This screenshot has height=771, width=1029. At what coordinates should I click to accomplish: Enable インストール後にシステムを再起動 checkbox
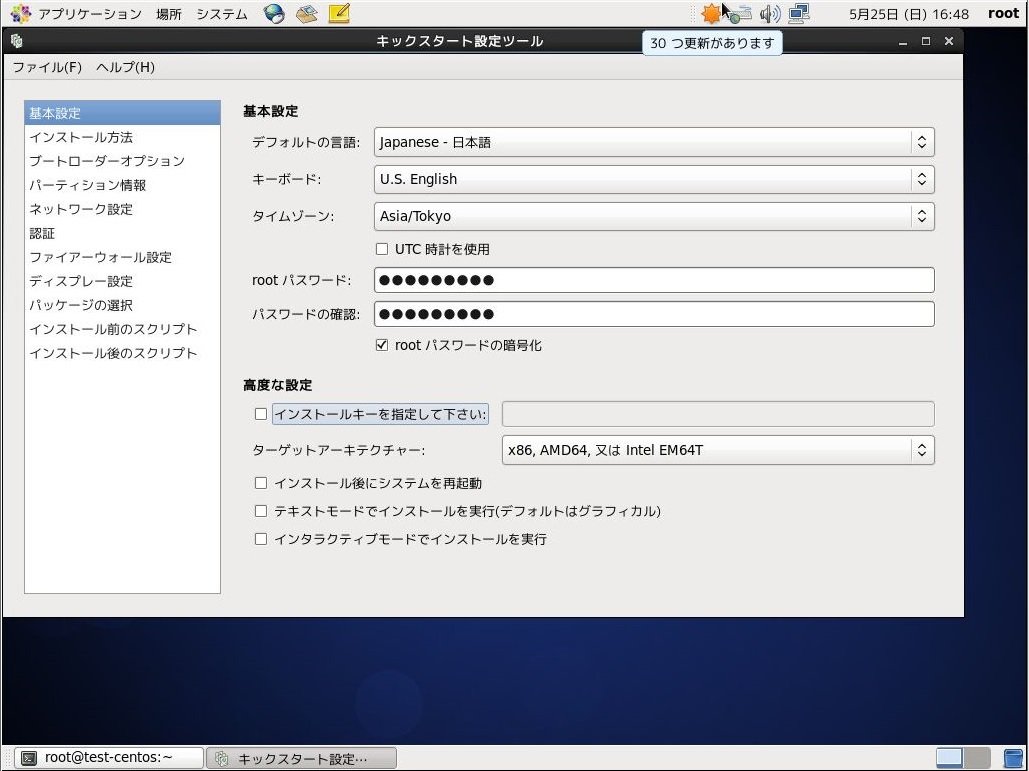(261, 483)
